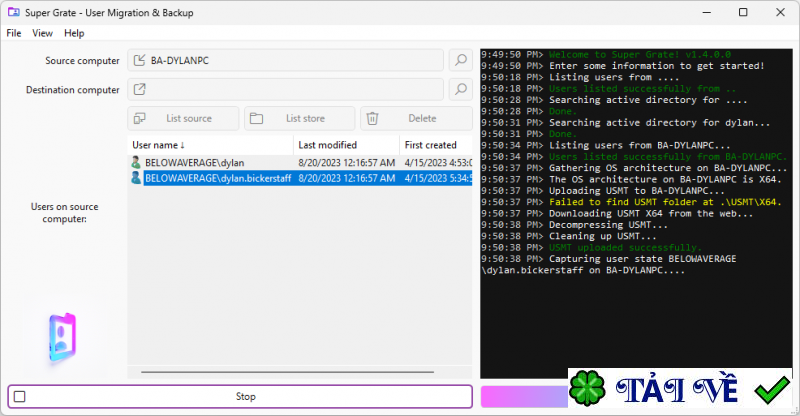Sort by Last modified column header
The height and width of the screenshot is (416, 800).
click(x=346, y=145)
